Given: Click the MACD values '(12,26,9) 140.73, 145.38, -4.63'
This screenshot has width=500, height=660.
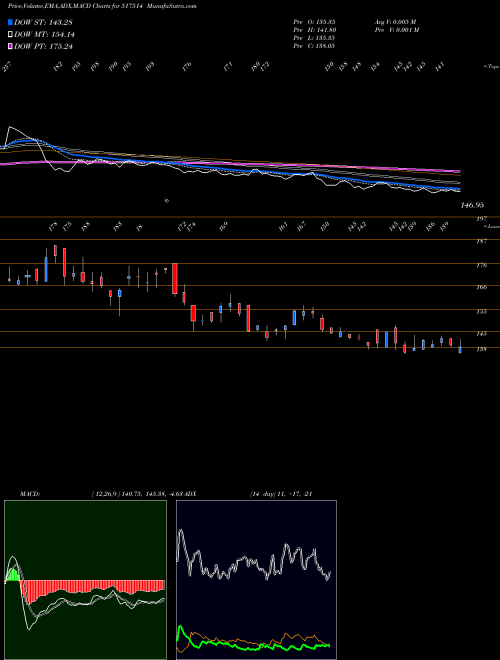Looking at the screenshot, I should [136, 494].
